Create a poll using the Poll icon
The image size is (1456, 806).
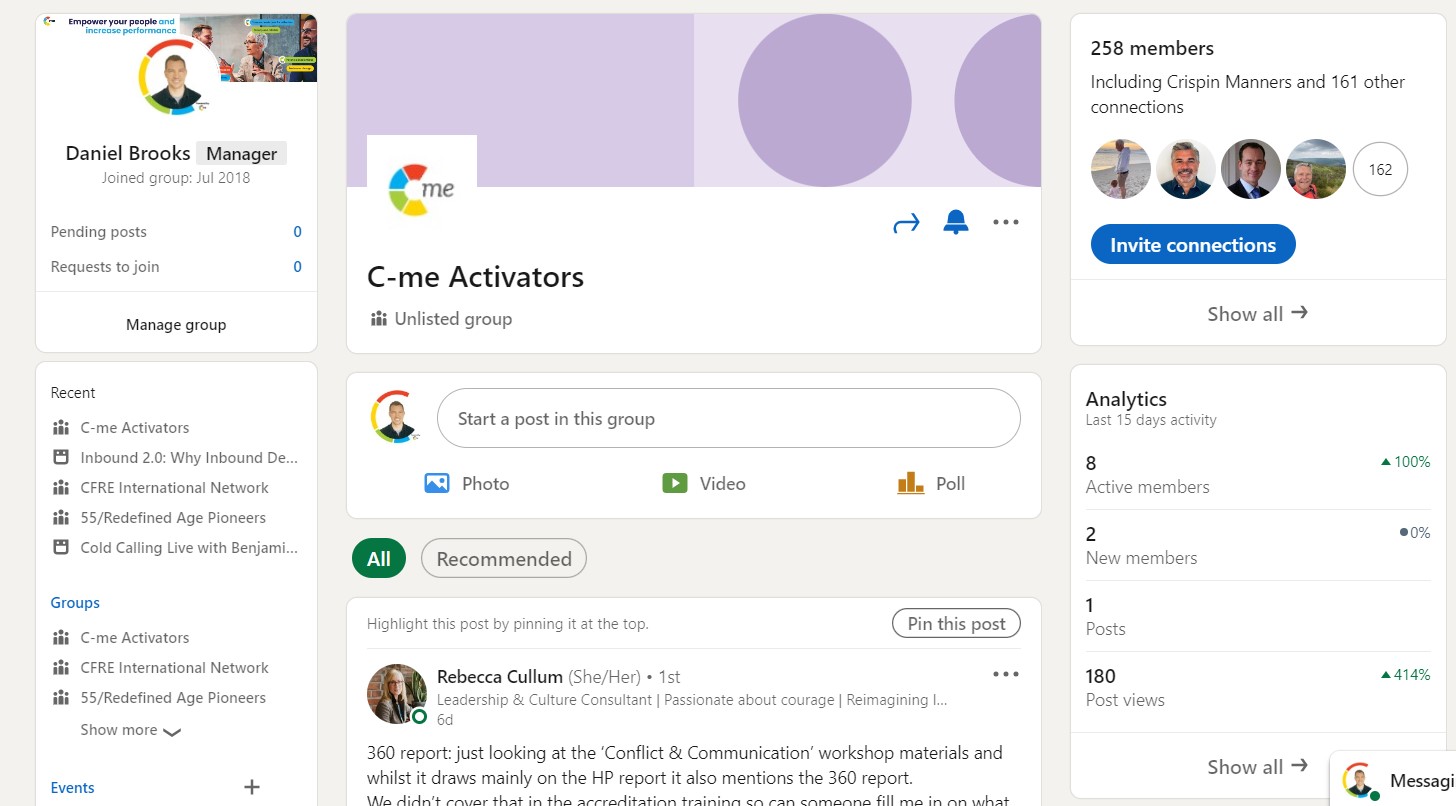910,483
